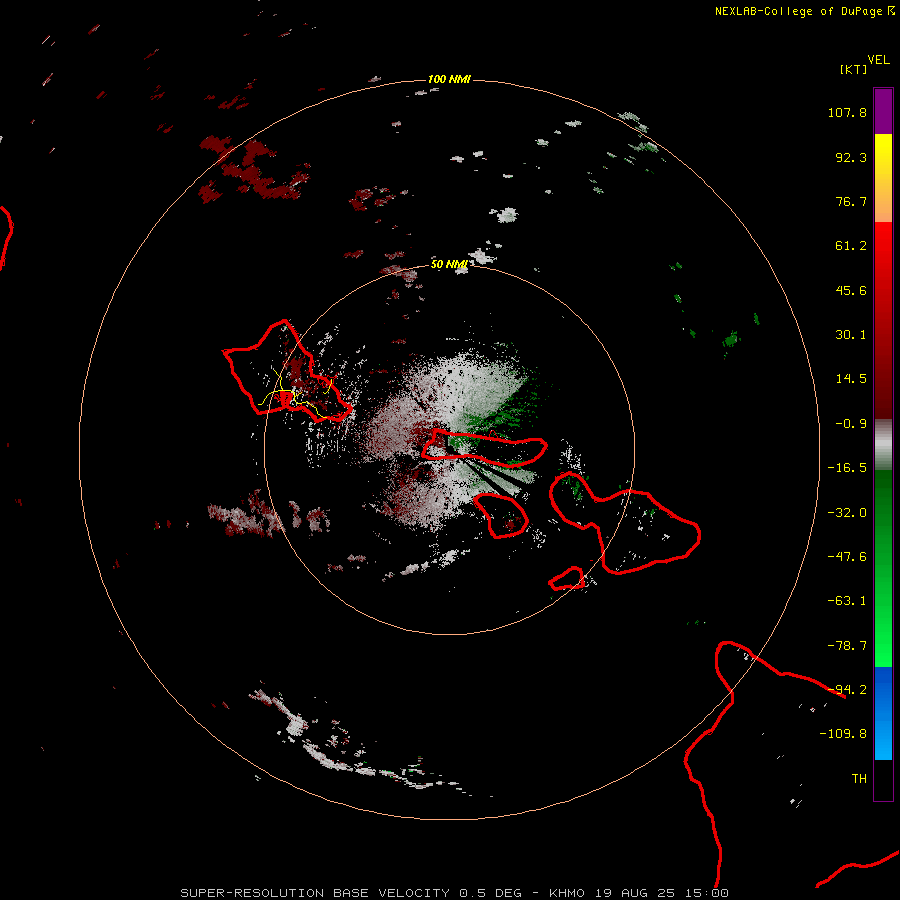Screen dimensions: 900x900
Task: Click the gray near-zero segment of color bar
Action: (x=883, y=445)
